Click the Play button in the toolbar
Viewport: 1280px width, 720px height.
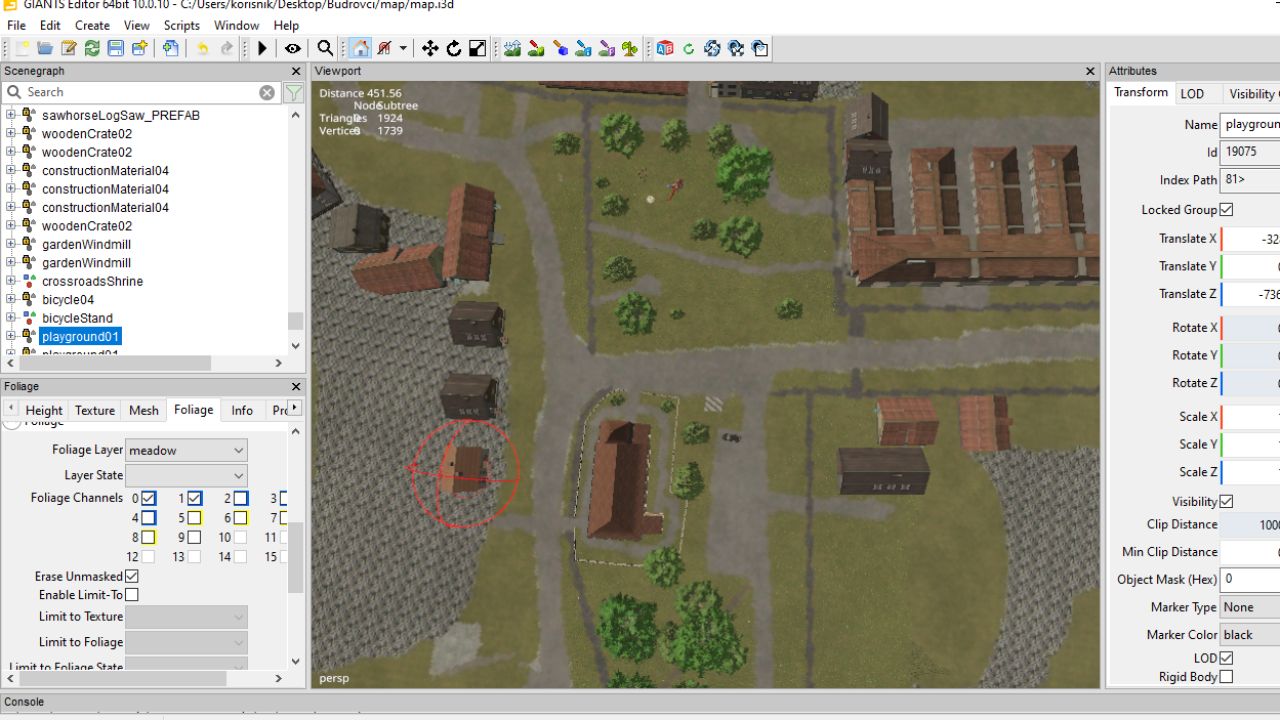click(262, 48)
